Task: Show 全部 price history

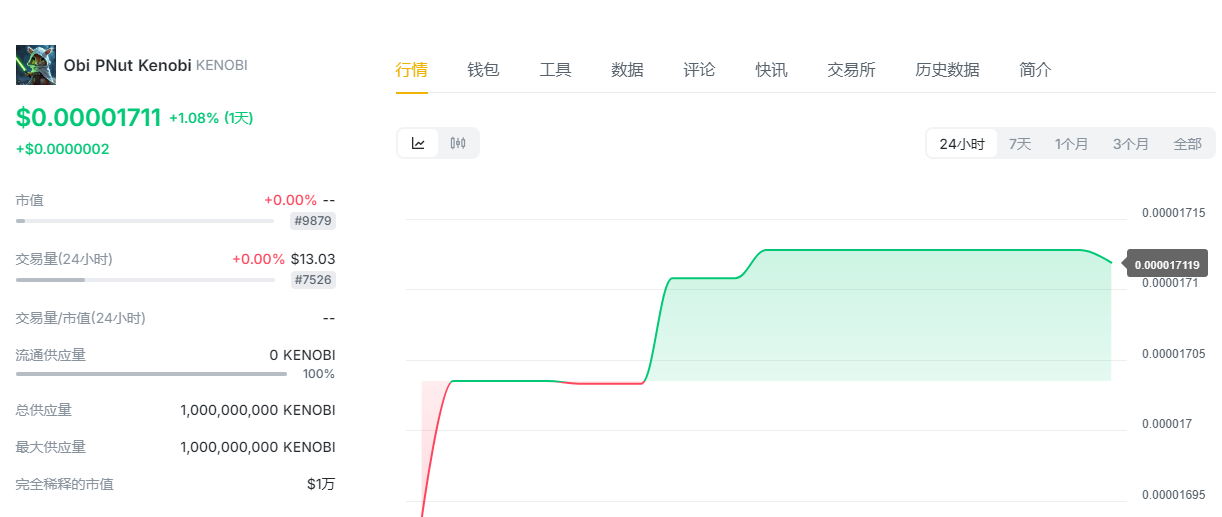Action: coord(1187,144)
